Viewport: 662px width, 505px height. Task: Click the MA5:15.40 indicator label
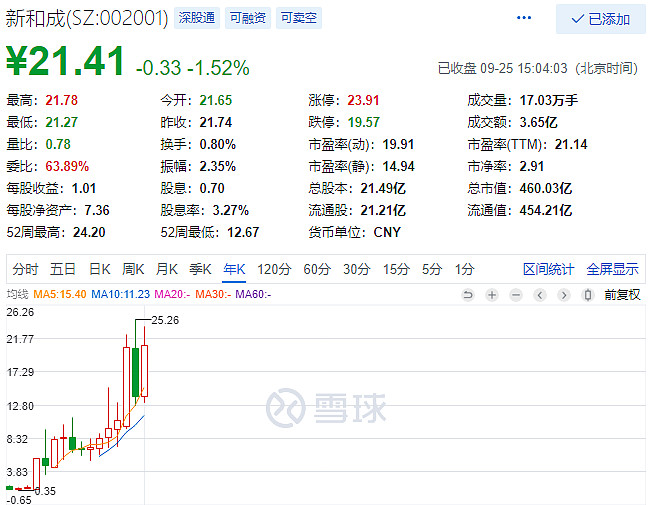[x=60, y=294]
